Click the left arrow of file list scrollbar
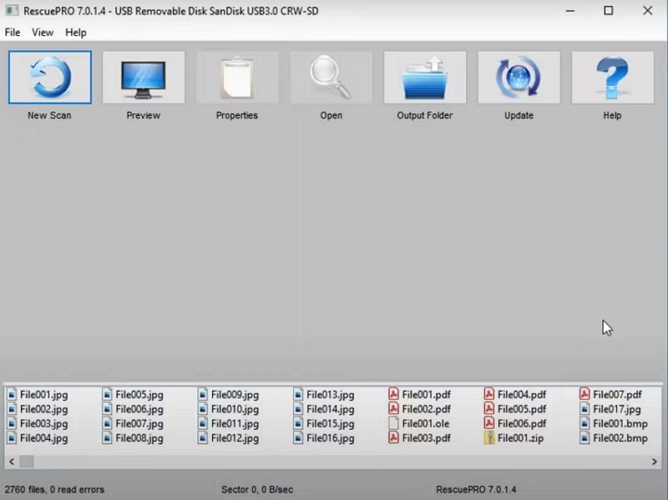This screenshot has width=668, height=500. coord(12,462)
